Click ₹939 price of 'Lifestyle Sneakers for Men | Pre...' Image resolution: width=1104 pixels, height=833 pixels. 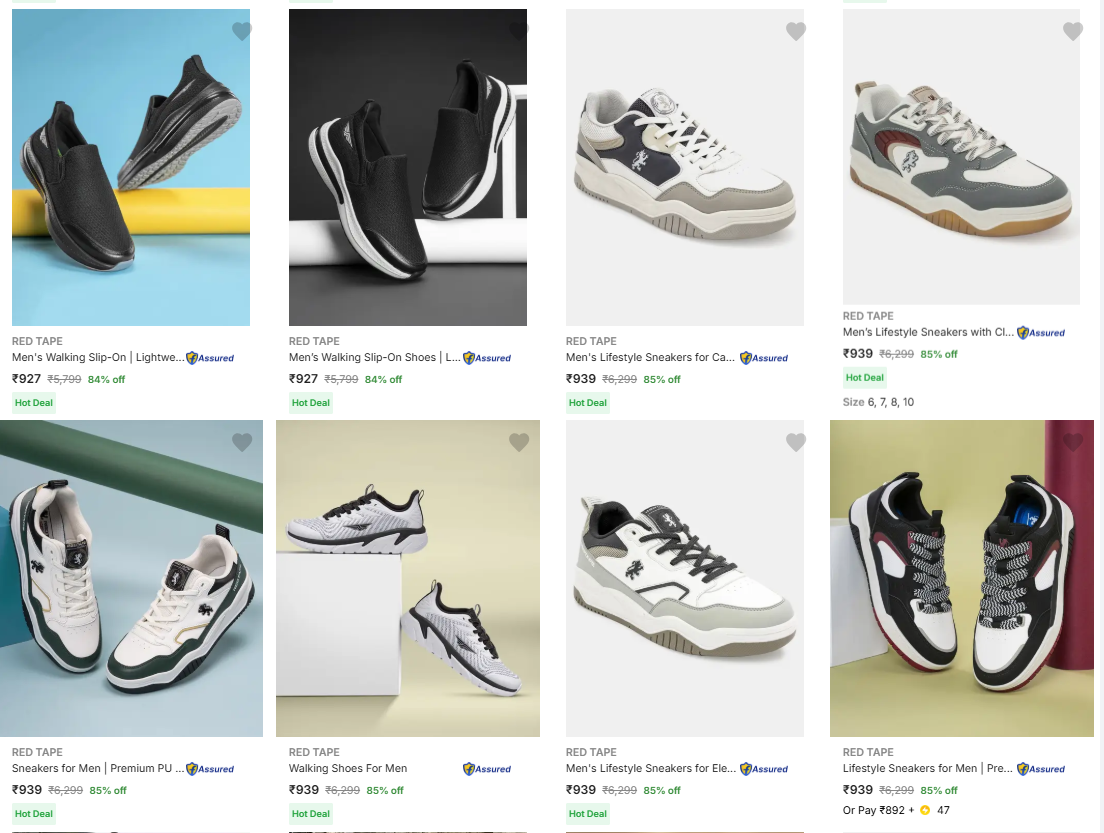coord(858,790)
